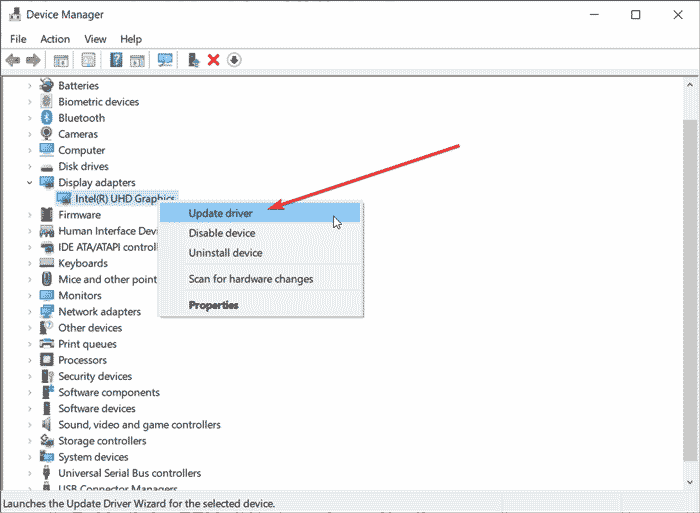The image size is (700, 513).
Task: Click the down-arrow circle toolbar icon
Action: click(x=234, y=60)
